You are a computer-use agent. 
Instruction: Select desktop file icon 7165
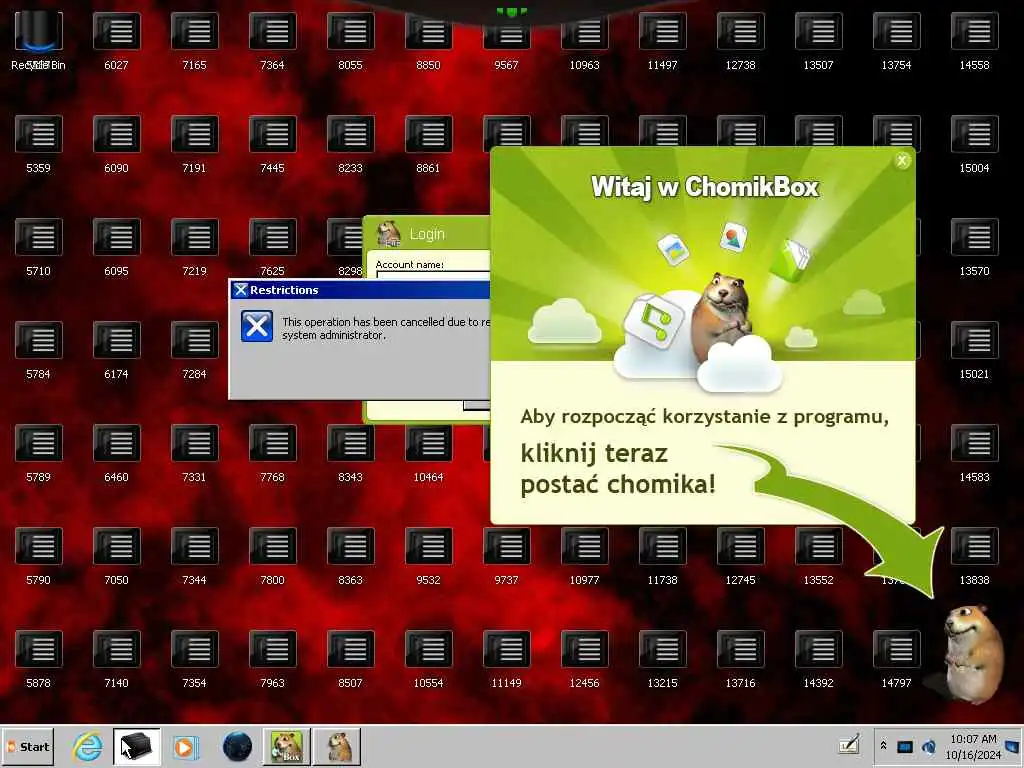[195, 40]
